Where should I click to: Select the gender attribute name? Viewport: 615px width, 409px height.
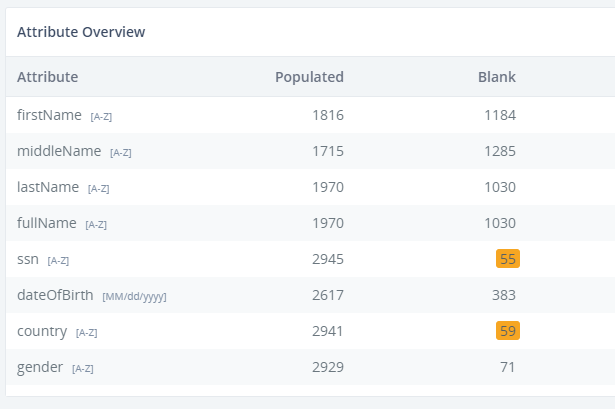[40, 368]
